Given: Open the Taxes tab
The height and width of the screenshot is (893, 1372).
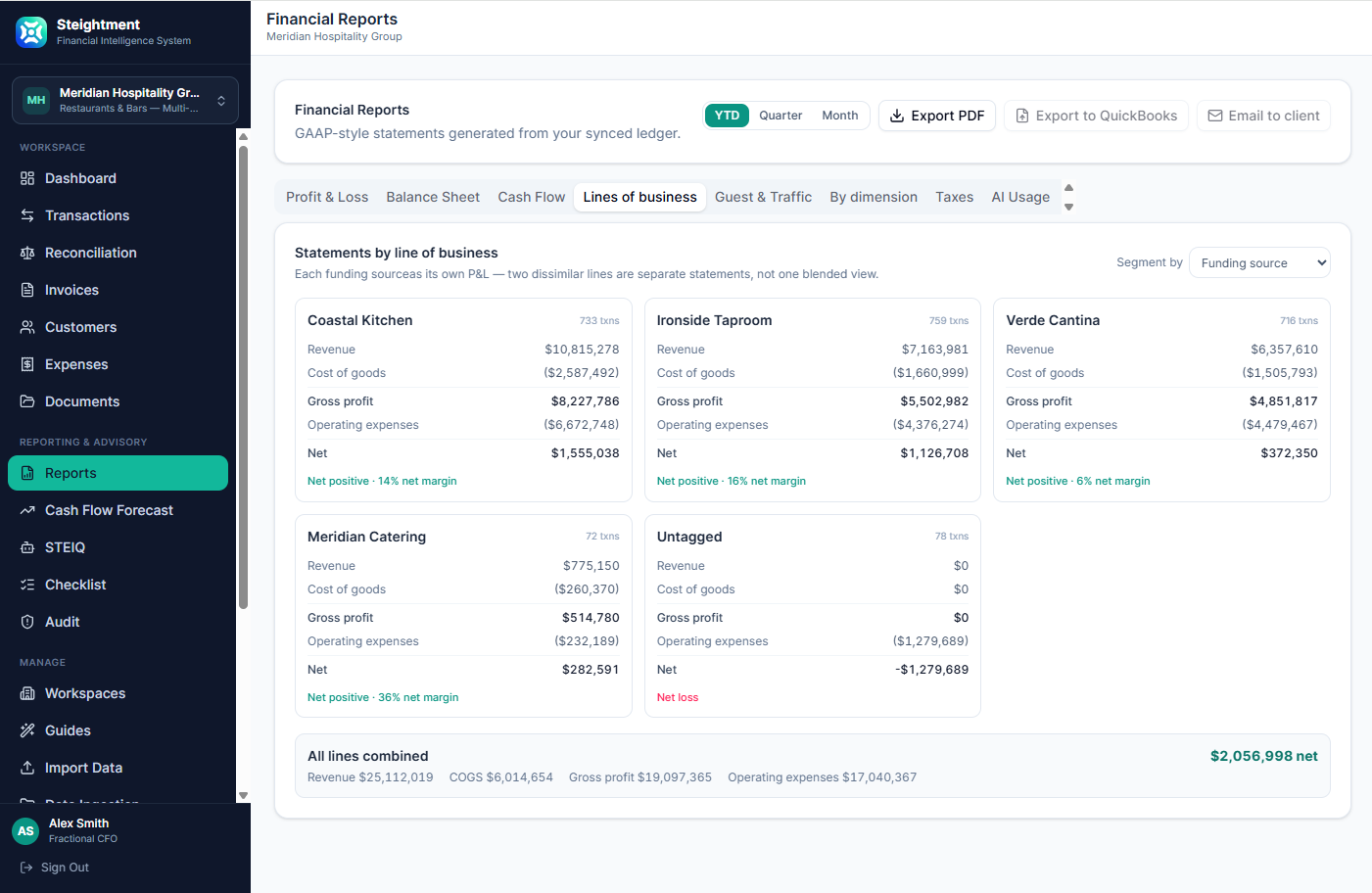Looking at the screenshot, I should 954,197.
